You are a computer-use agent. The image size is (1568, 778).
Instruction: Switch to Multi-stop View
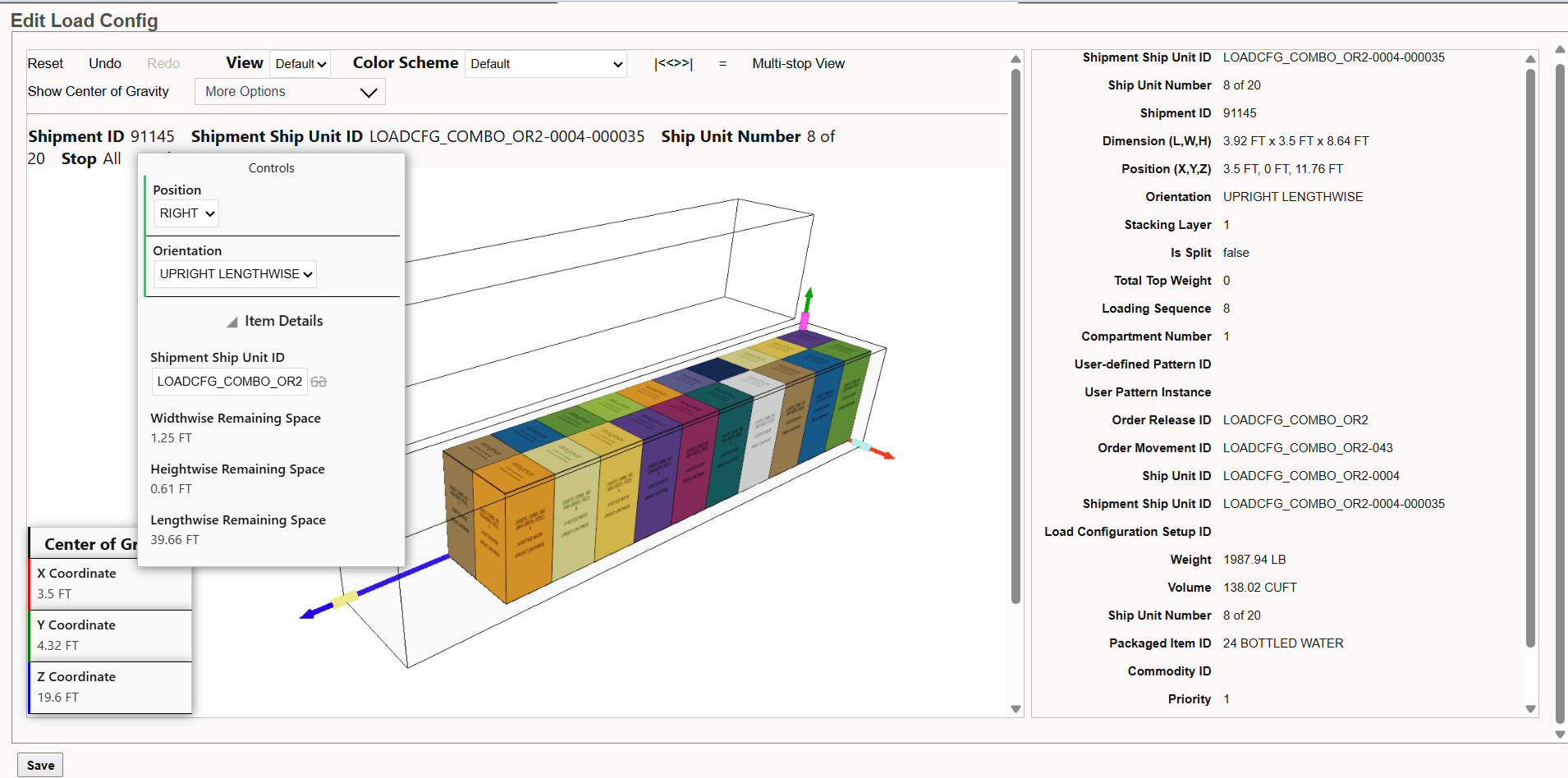[798, 63]
